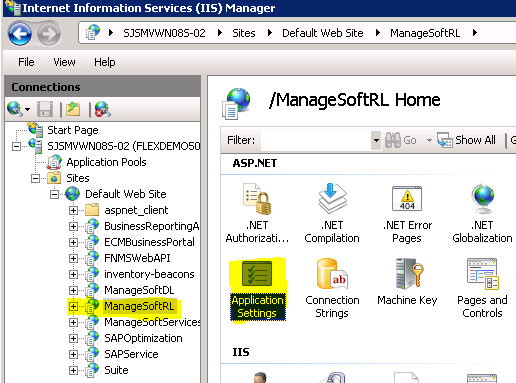
Task: Click ManageSoftRL in the address breadcrumb
Action: tap(425, 33)
